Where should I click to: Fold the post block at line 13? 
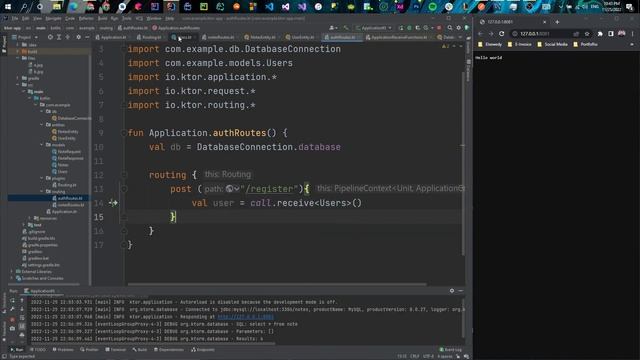pyautogui.click(x=124, y=189)
